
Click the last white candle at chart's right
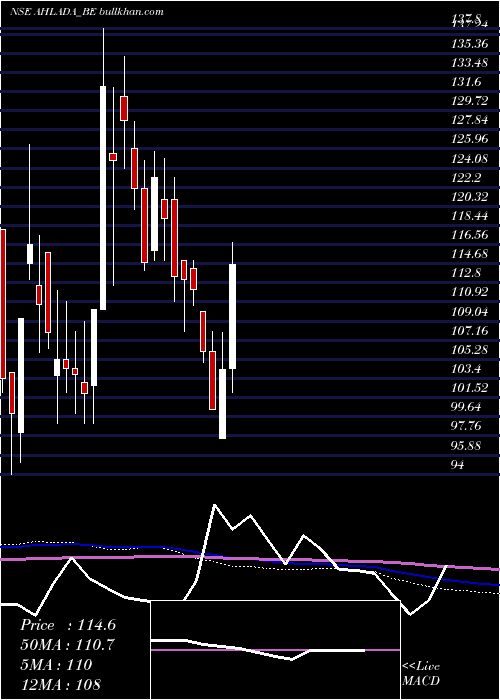click(233, 317)
